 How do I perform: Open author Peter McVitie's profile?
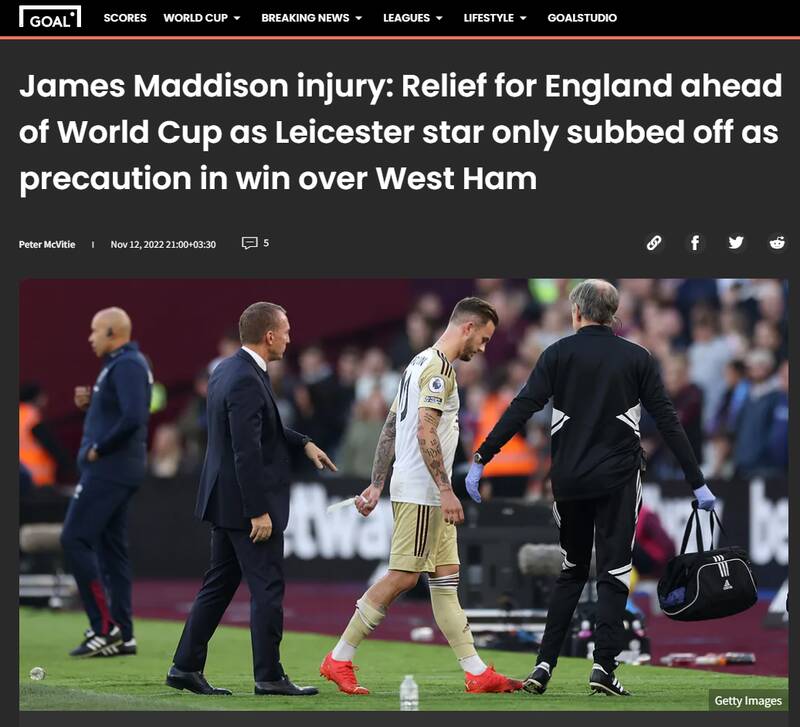(47, 244)
